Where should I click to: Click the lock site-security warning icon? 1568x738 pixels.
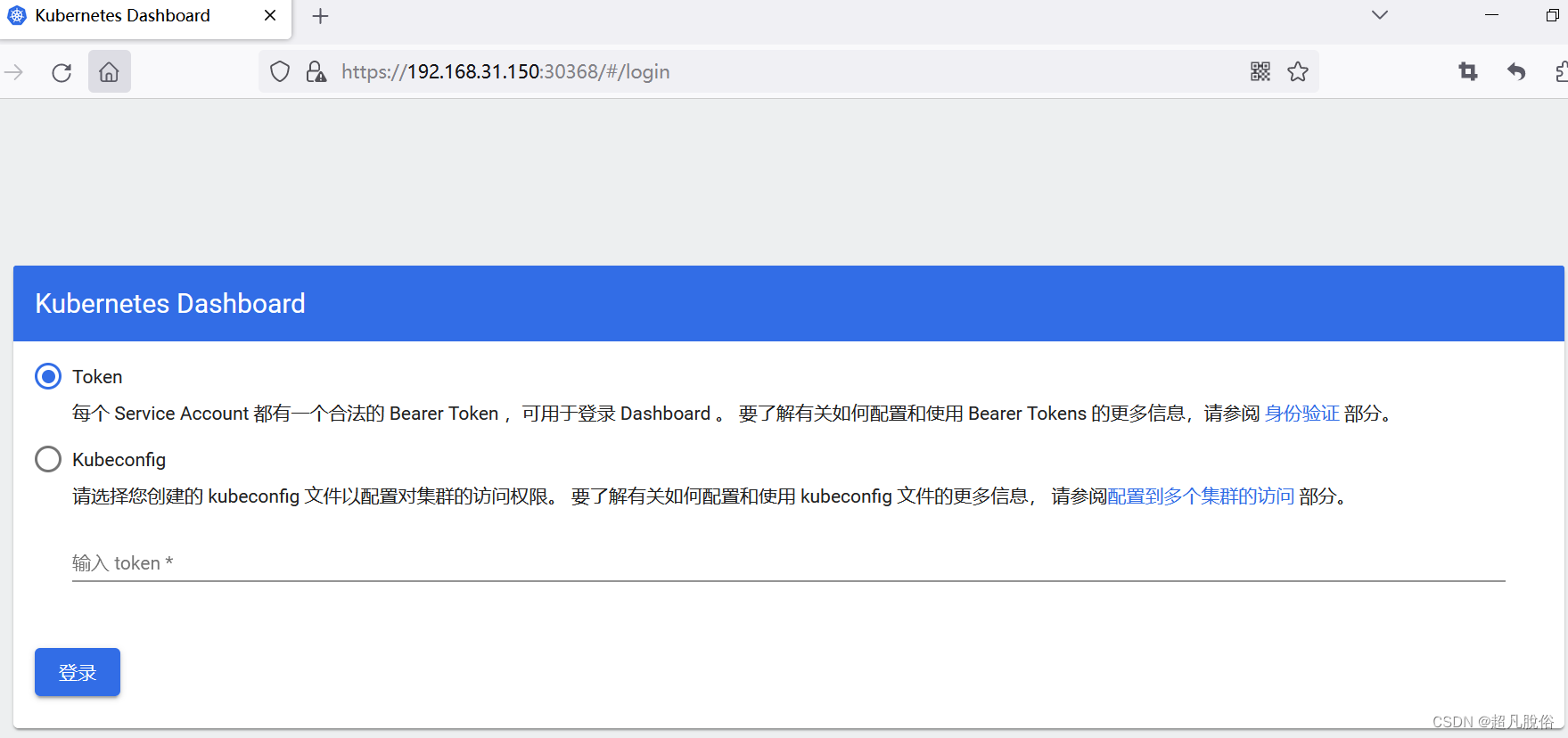click(316, 71)
